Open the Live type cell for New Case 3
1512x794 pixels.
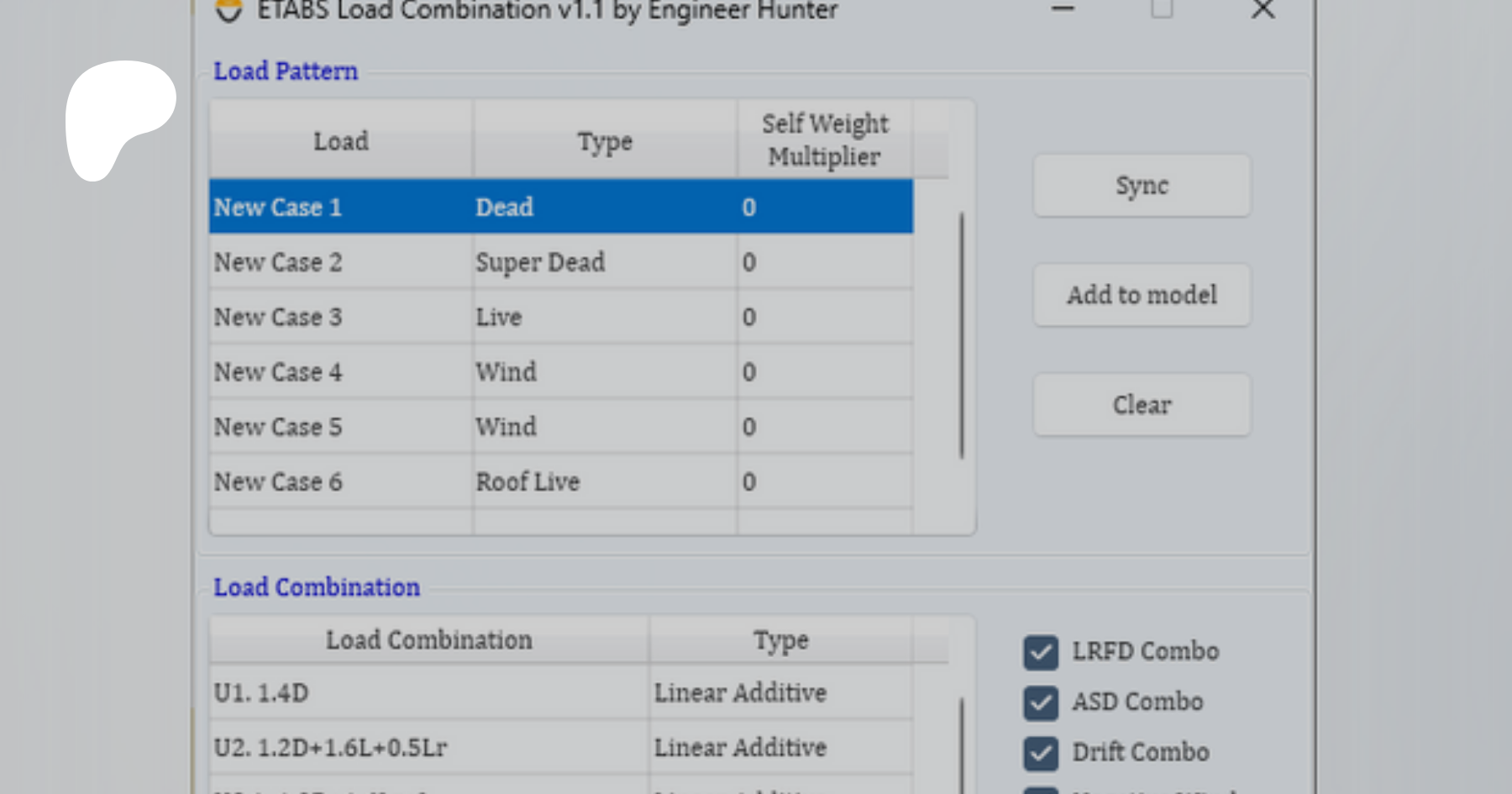coord(604,318)
